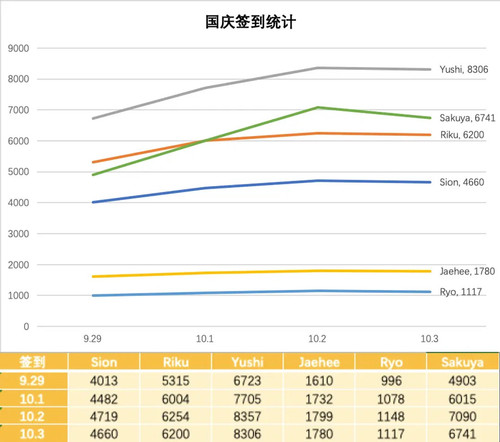Select cell with value 1732
The width and height of the screenshot is (500, 442).
point(319,399)
